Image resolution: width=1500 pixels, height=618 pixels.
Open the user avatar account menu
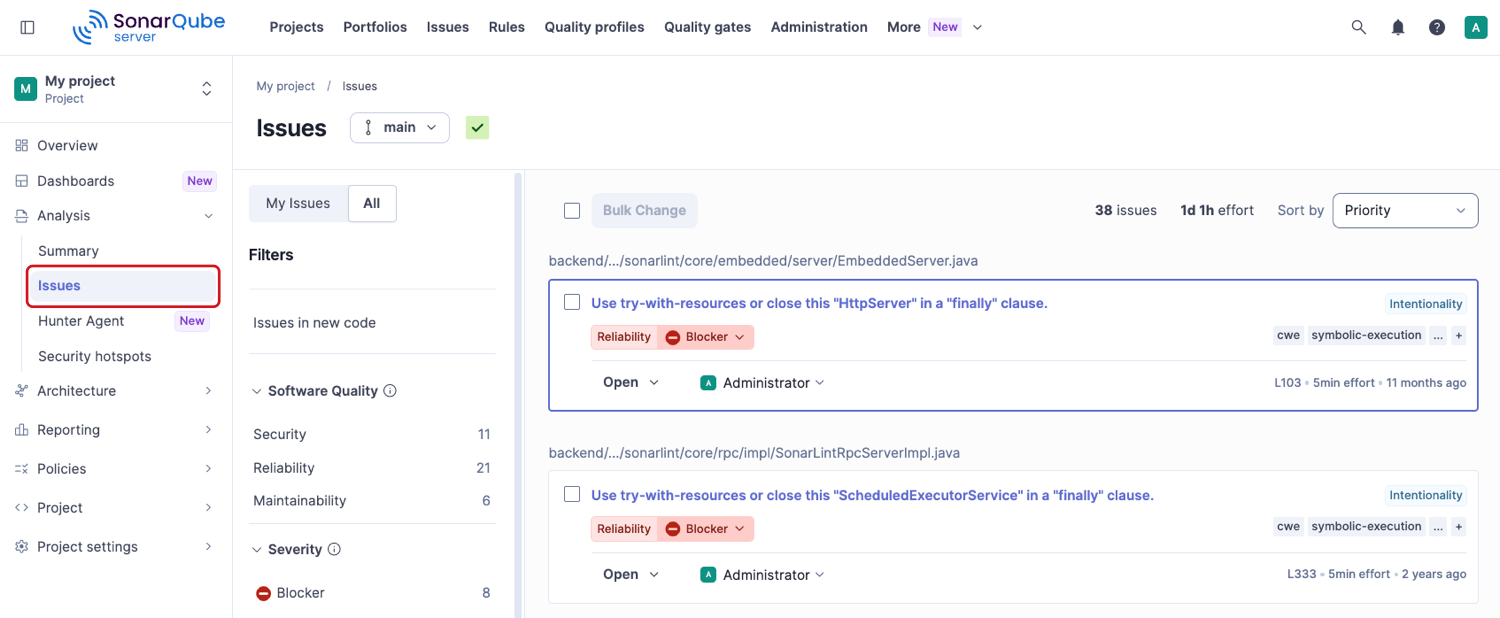click(x=1476, y=27)
